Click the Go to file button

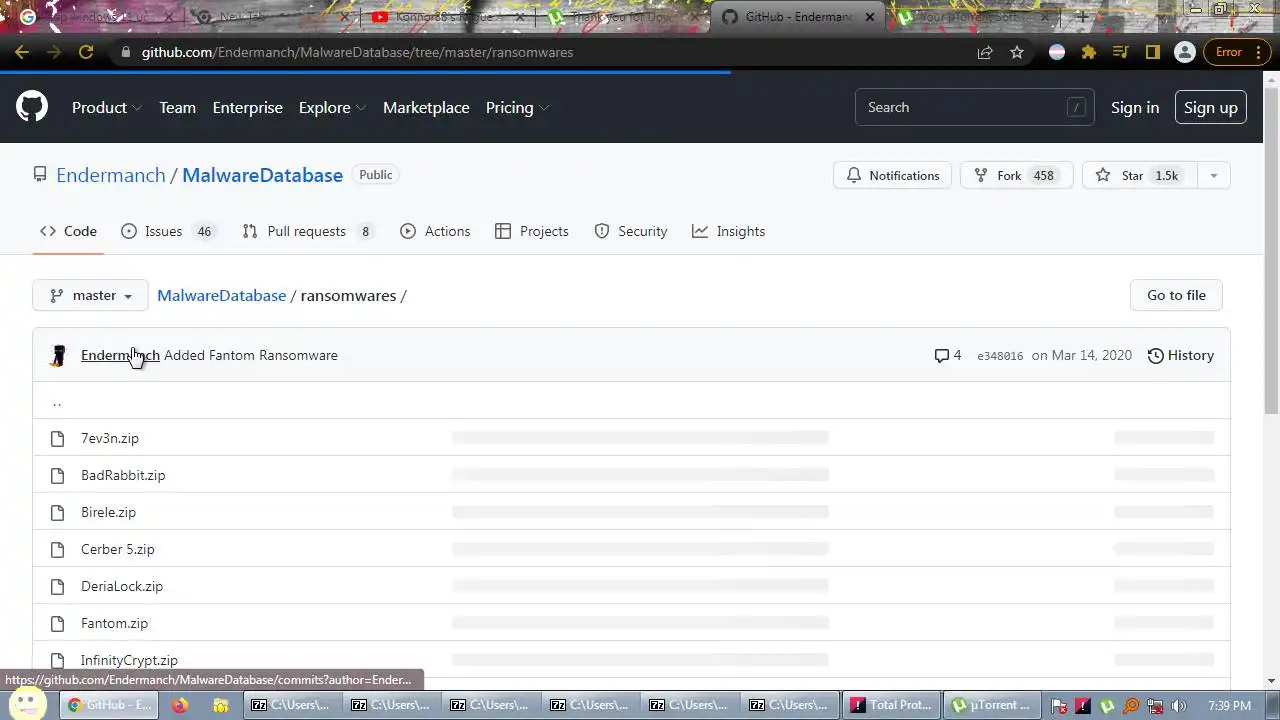coord(1176,295)
